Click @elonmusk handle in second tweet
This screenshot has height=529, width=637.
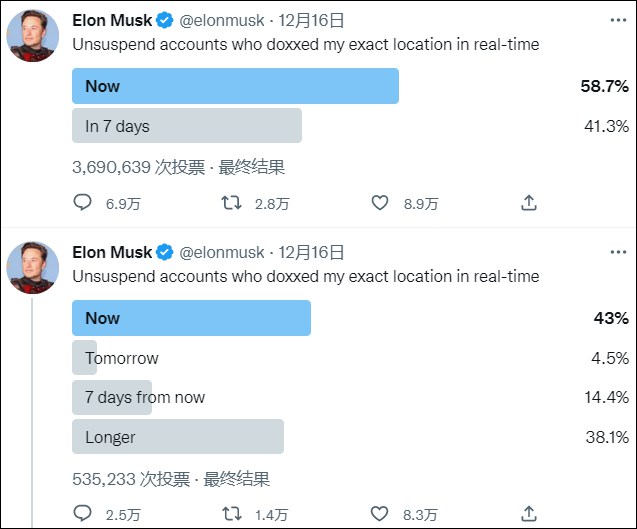click(221, 252)
